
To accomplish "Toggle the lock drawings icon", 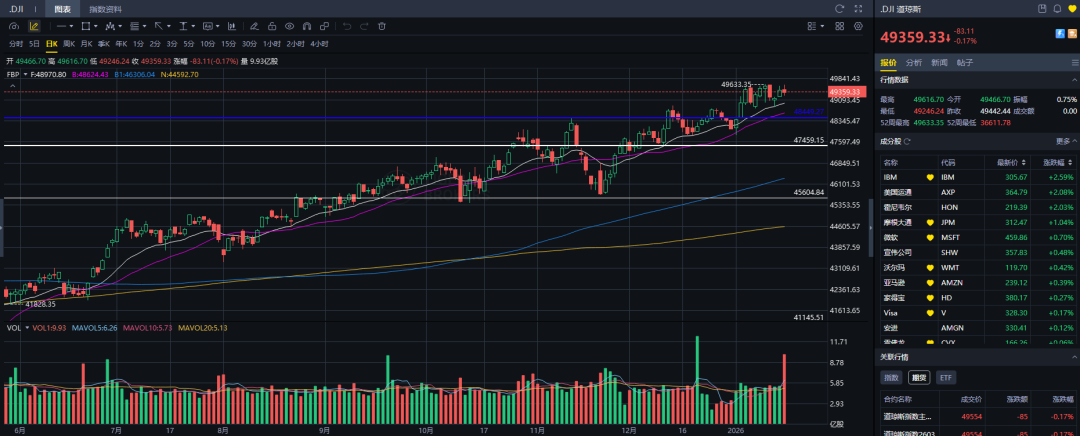I will (x=271, y=26).
